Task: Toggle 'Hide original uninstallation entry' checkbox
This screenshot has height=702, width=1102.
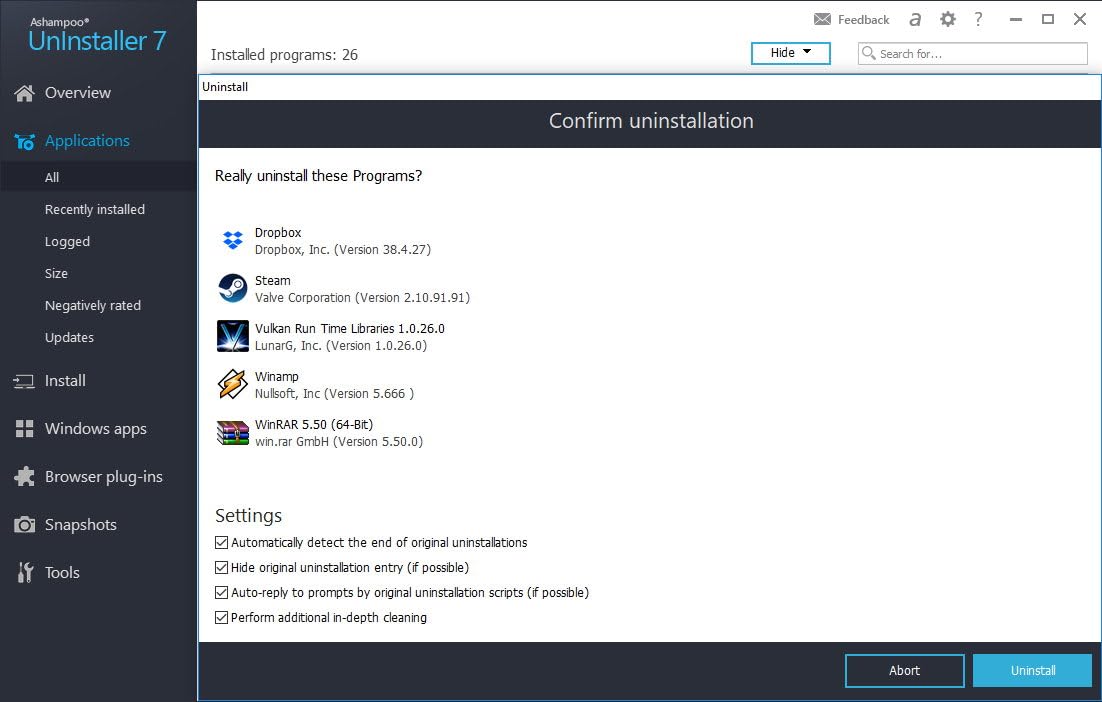Action: [x=221, y=567]
